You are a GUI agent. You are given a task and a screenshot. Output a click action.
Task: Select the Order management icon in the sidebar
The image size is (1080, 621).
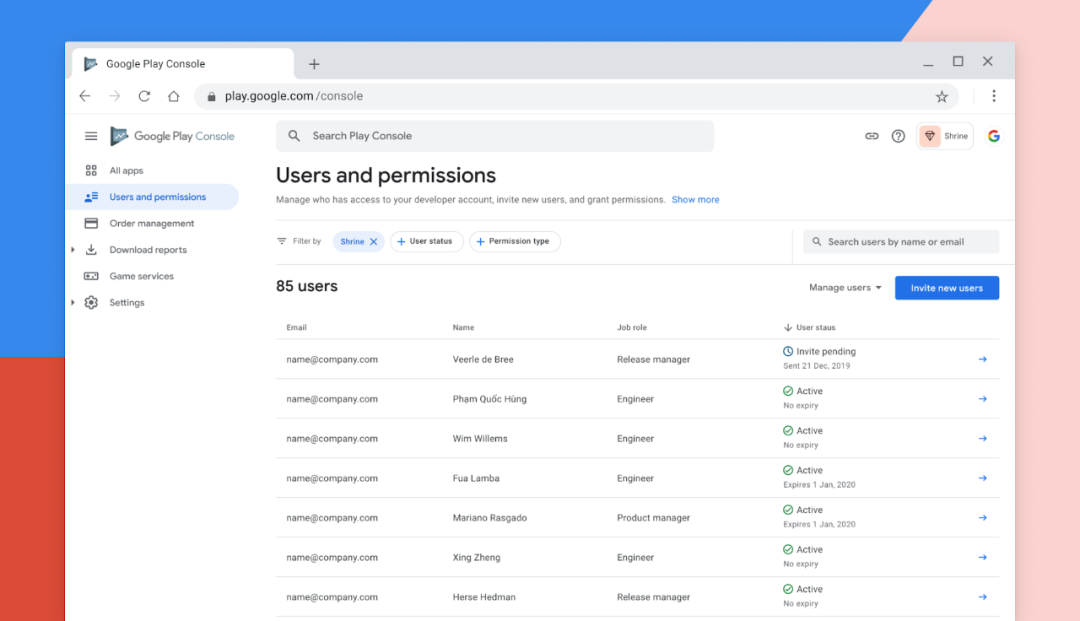tap(90, 223)
